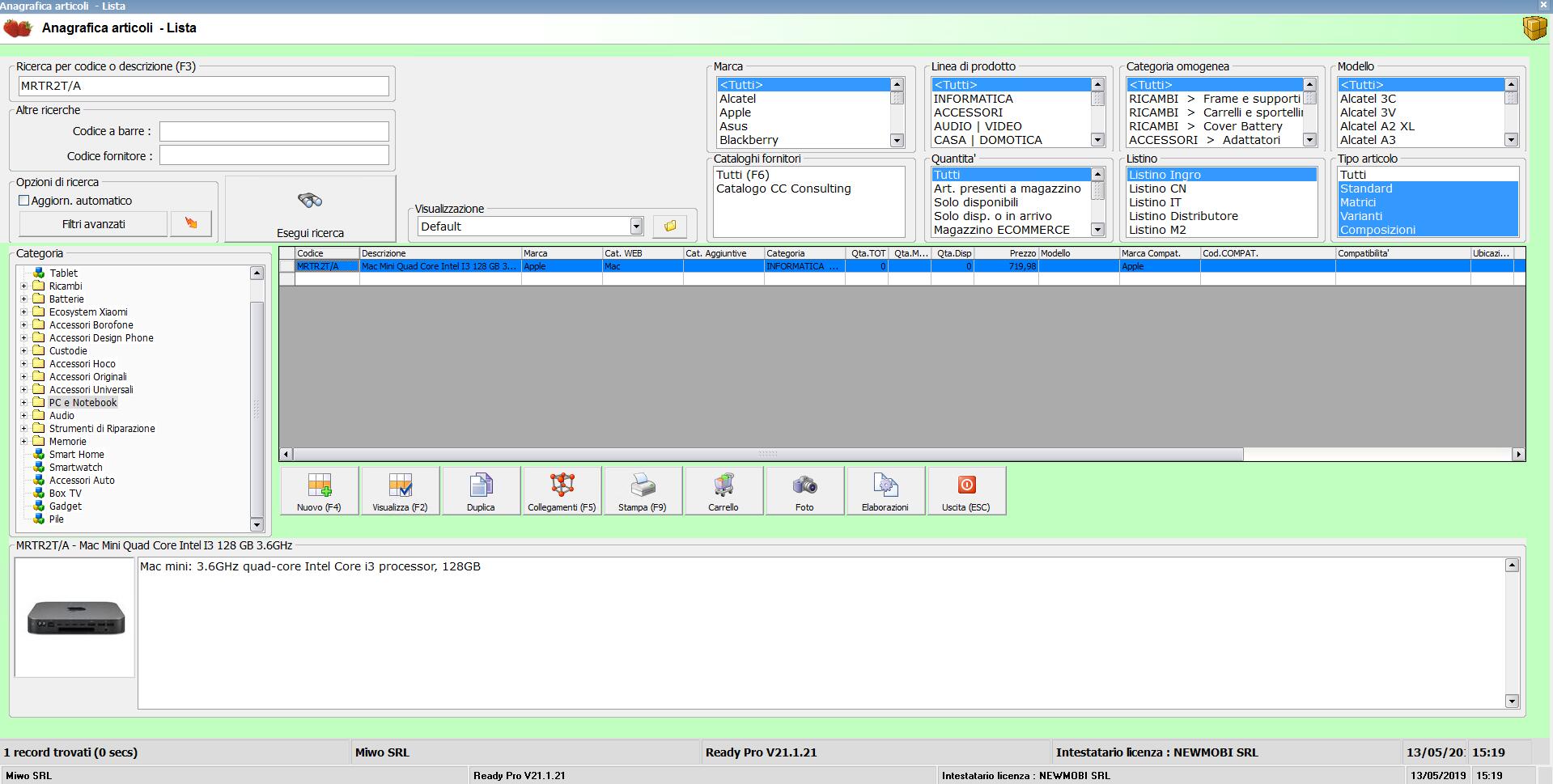The height and width of the screenshot is (784, 1553).
Task: Expand the PC e Notebook tree node
Action: 23,403
